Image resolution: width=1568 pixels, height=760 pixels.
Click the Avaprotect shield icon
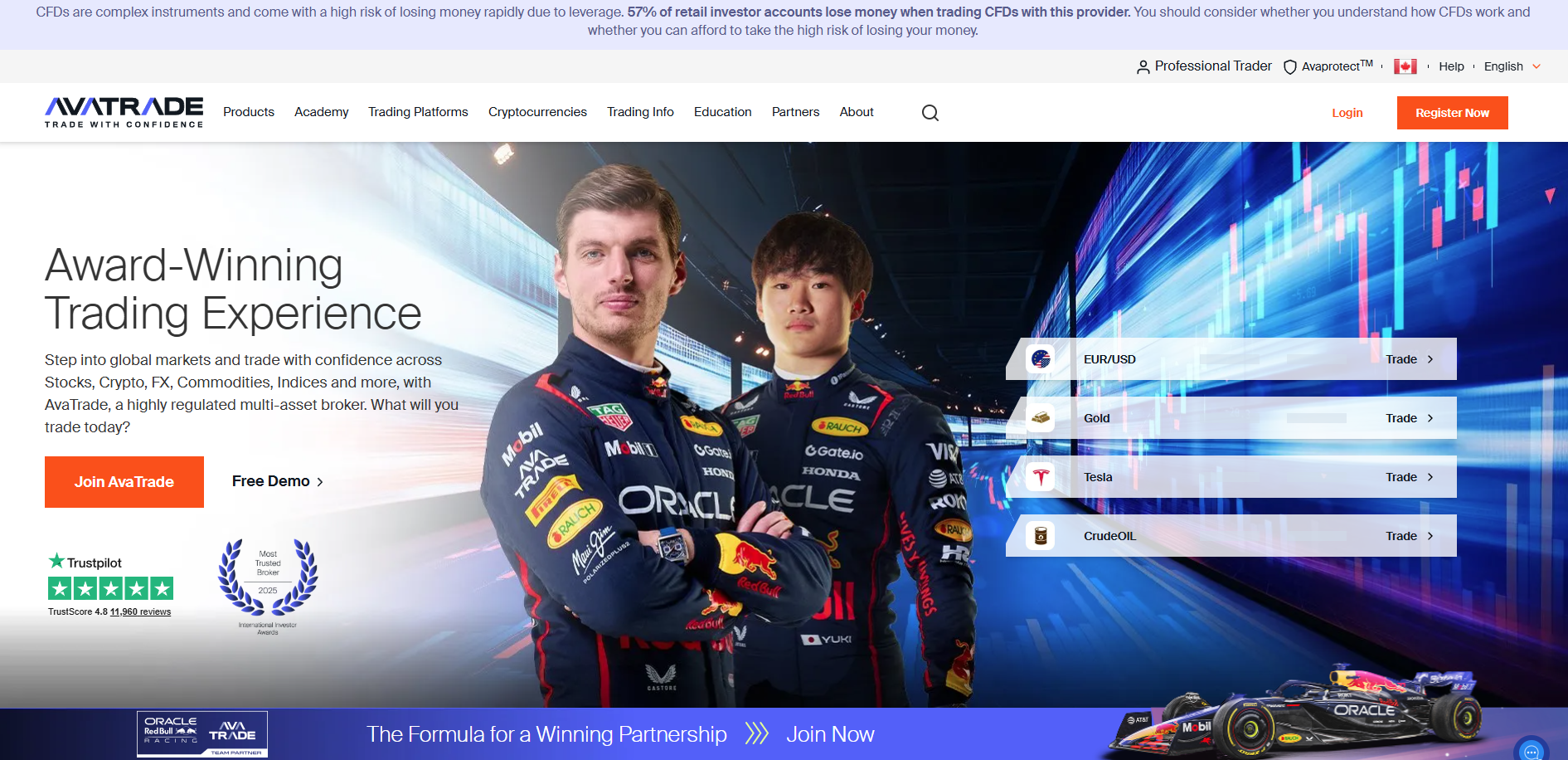click(x=1289, y=67)
